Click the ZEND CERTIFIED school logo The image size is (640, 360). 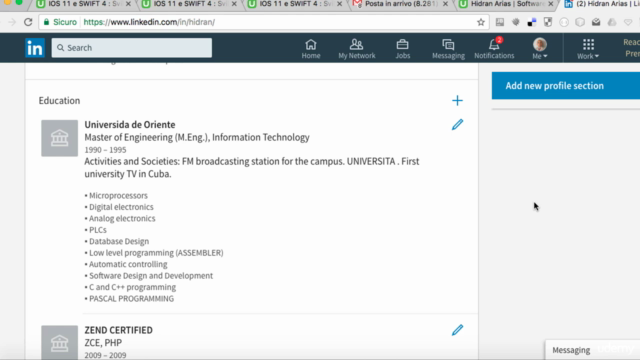[x=60, y=342]
